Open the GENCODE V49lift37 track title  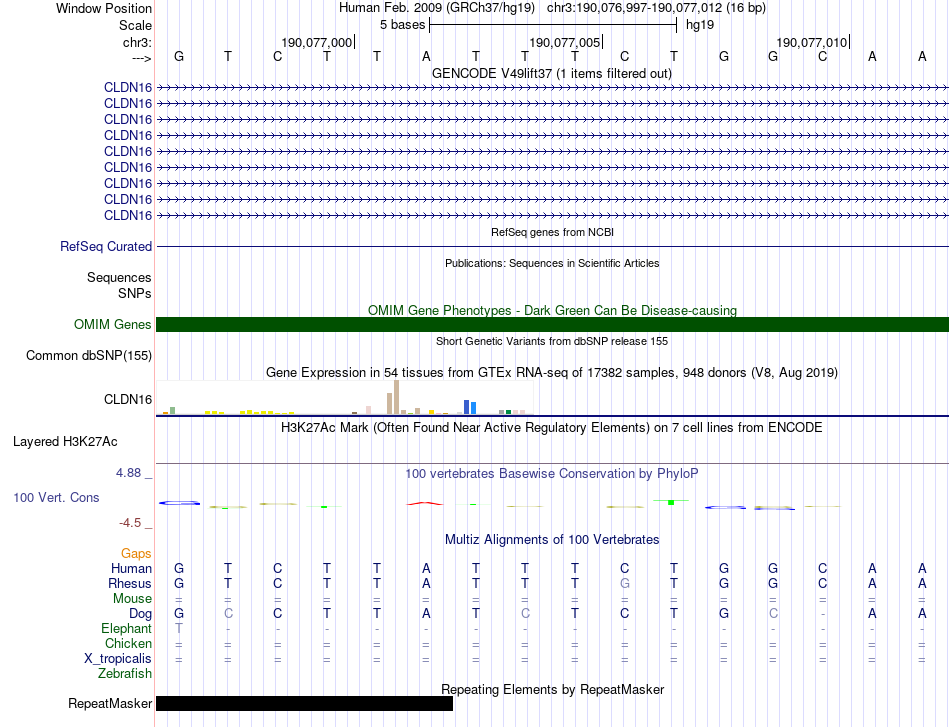point(552,73)
